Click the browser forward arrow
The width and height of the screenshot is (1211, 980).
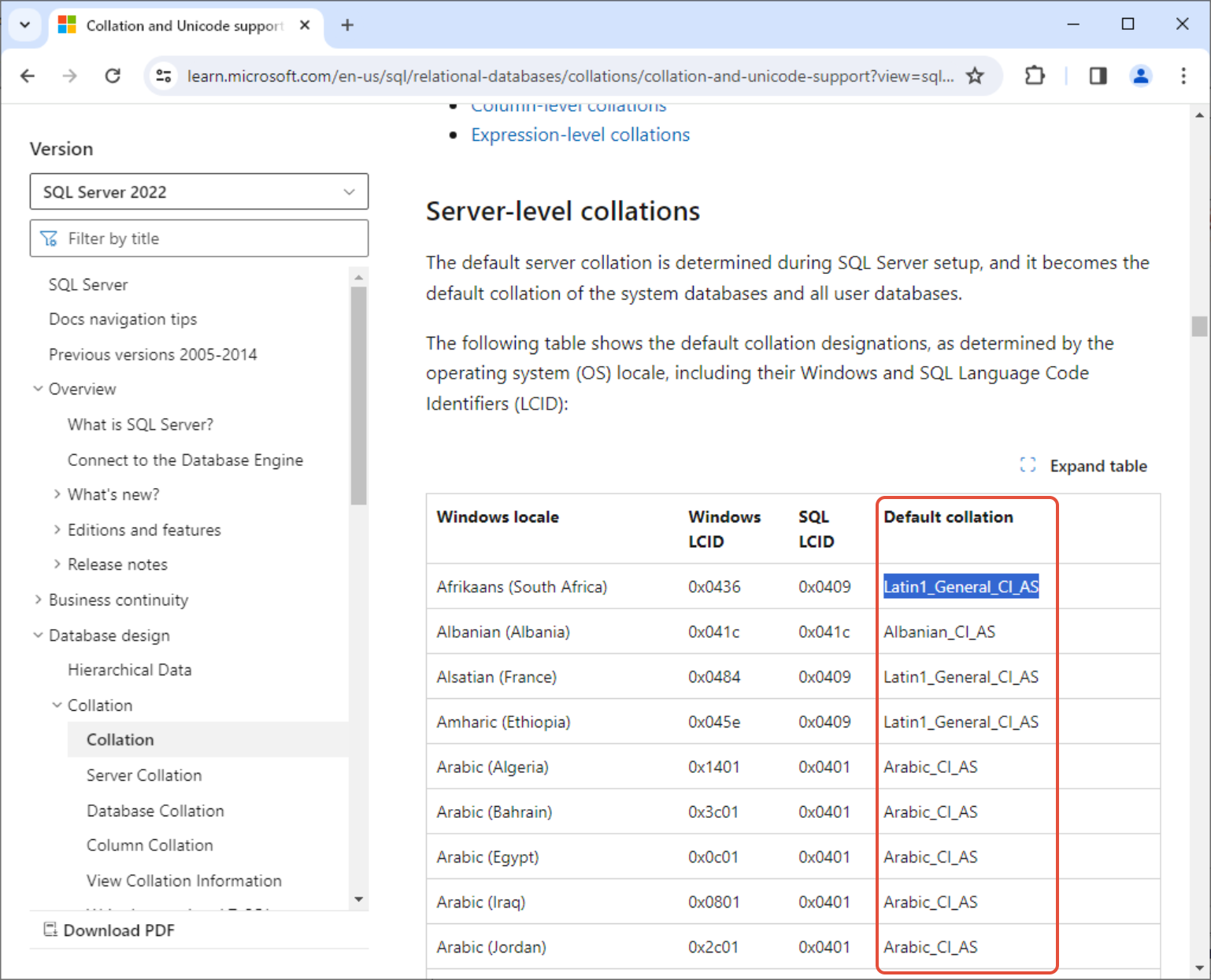[70, 76]
